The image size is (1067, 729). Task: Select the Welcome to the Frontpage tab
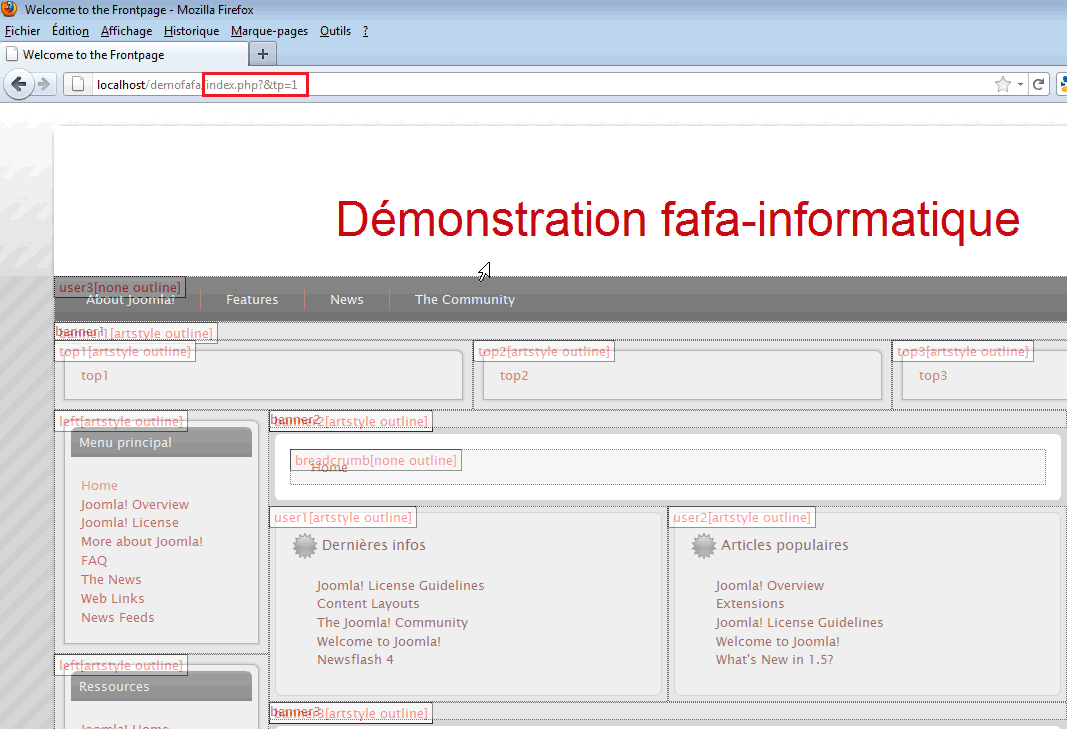pos(124,54)
